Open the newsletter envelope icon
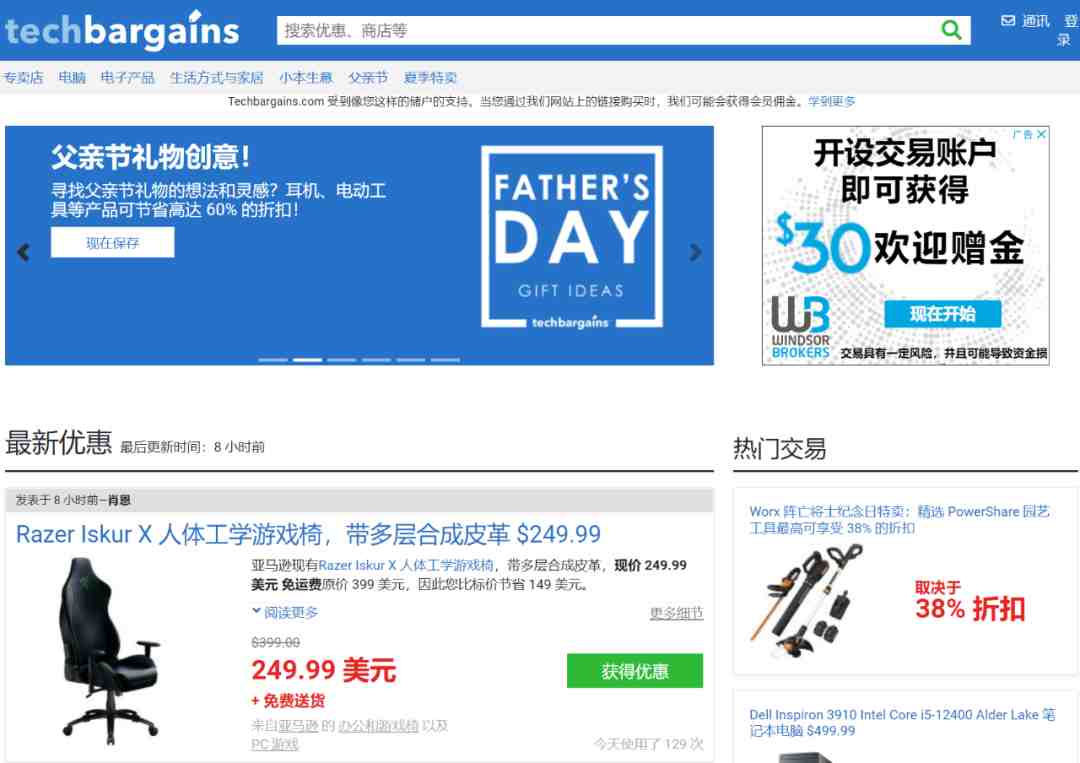The width and height of the screenshot is (1080, 763). click(1008, 21)
